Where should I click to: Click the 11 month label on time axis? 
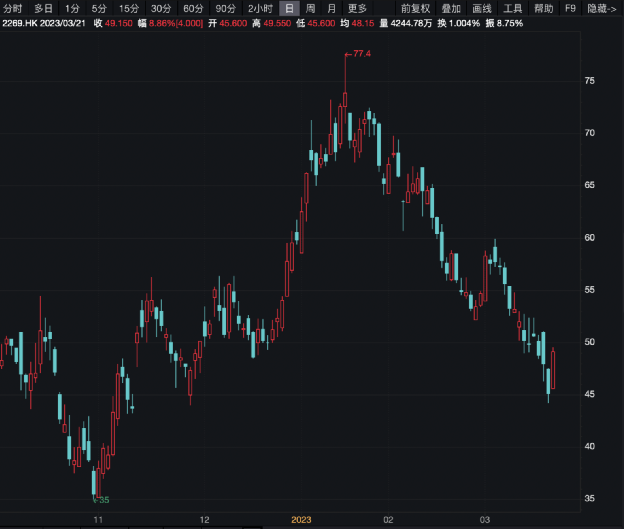(x=98, y=520)
